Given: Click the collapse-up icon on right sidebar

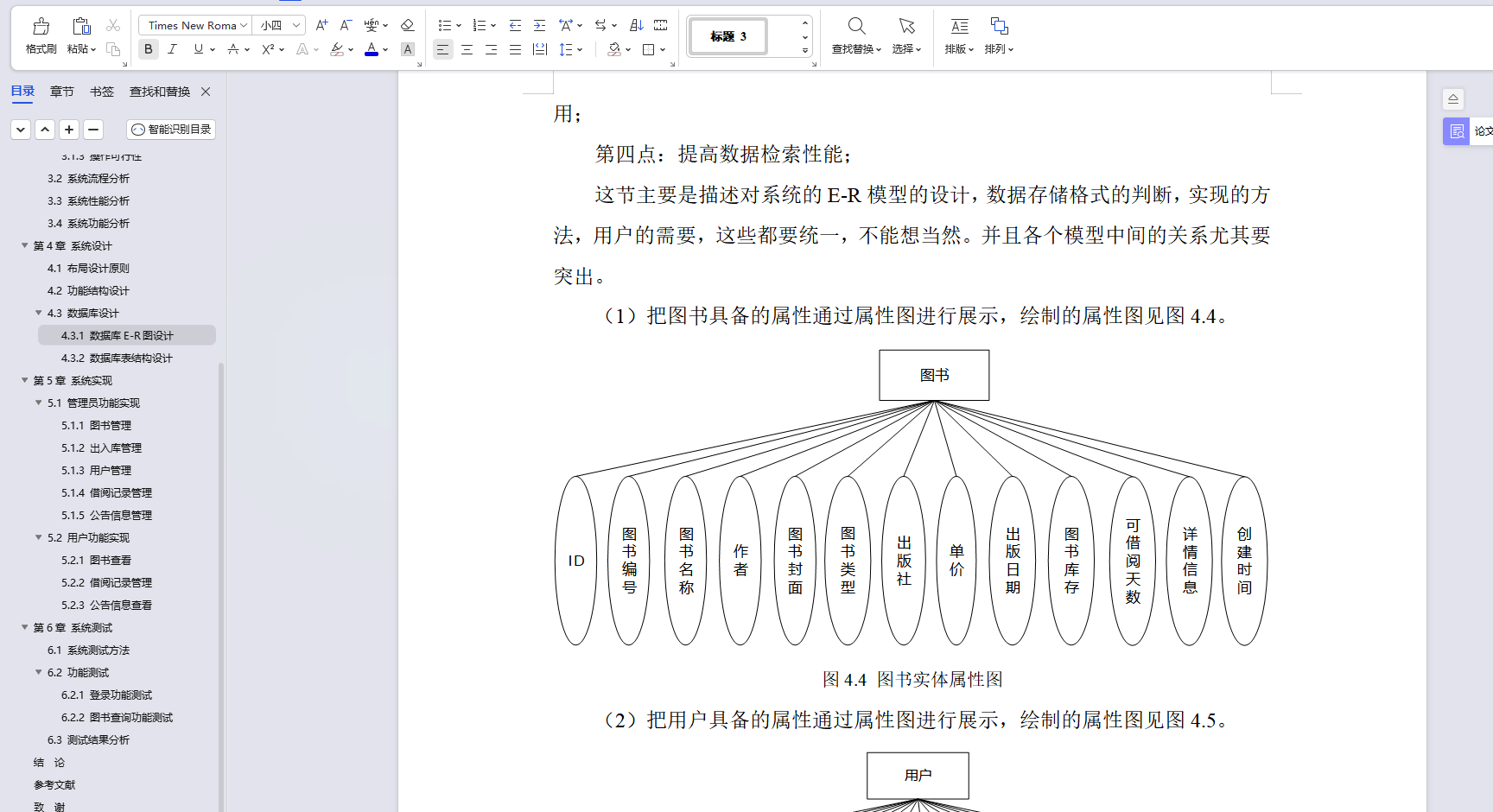Looking at the screenshot, I should [x=1453, y=98].
